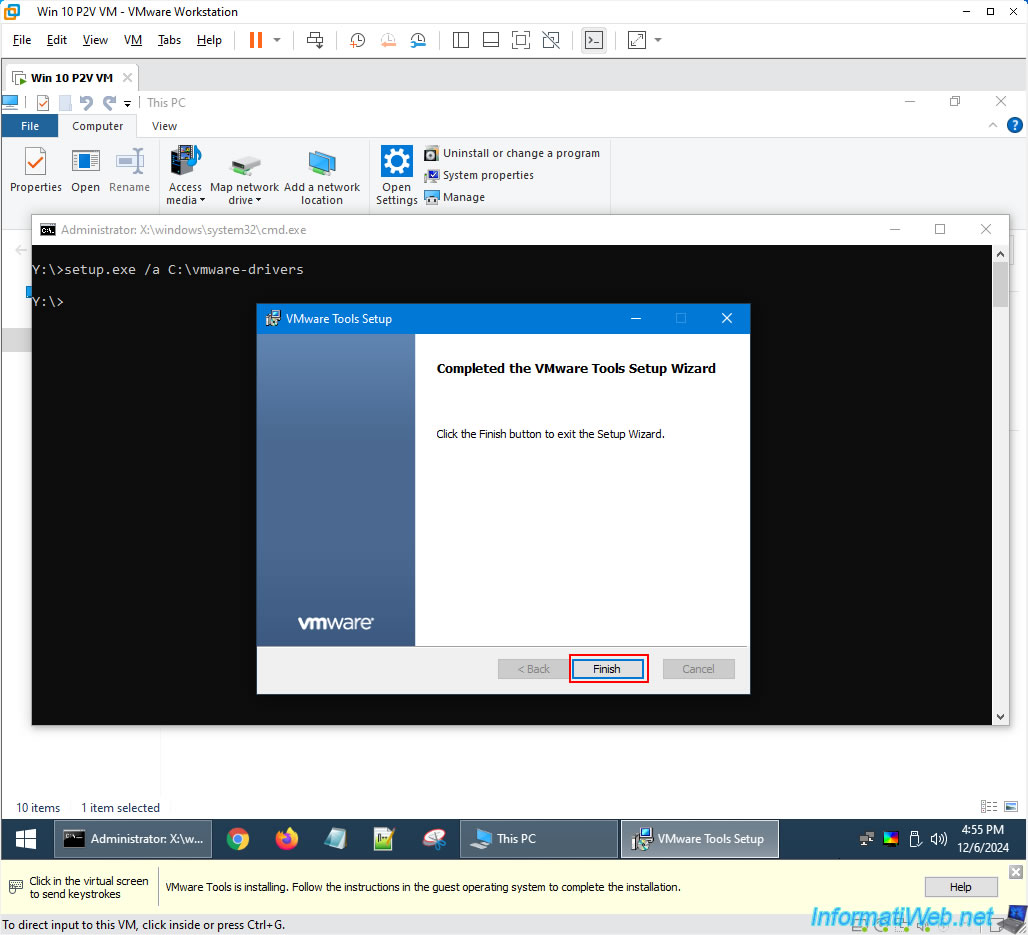
Task: Toggle the bottom thumbnail bar icon
Action: pos(490,40)
